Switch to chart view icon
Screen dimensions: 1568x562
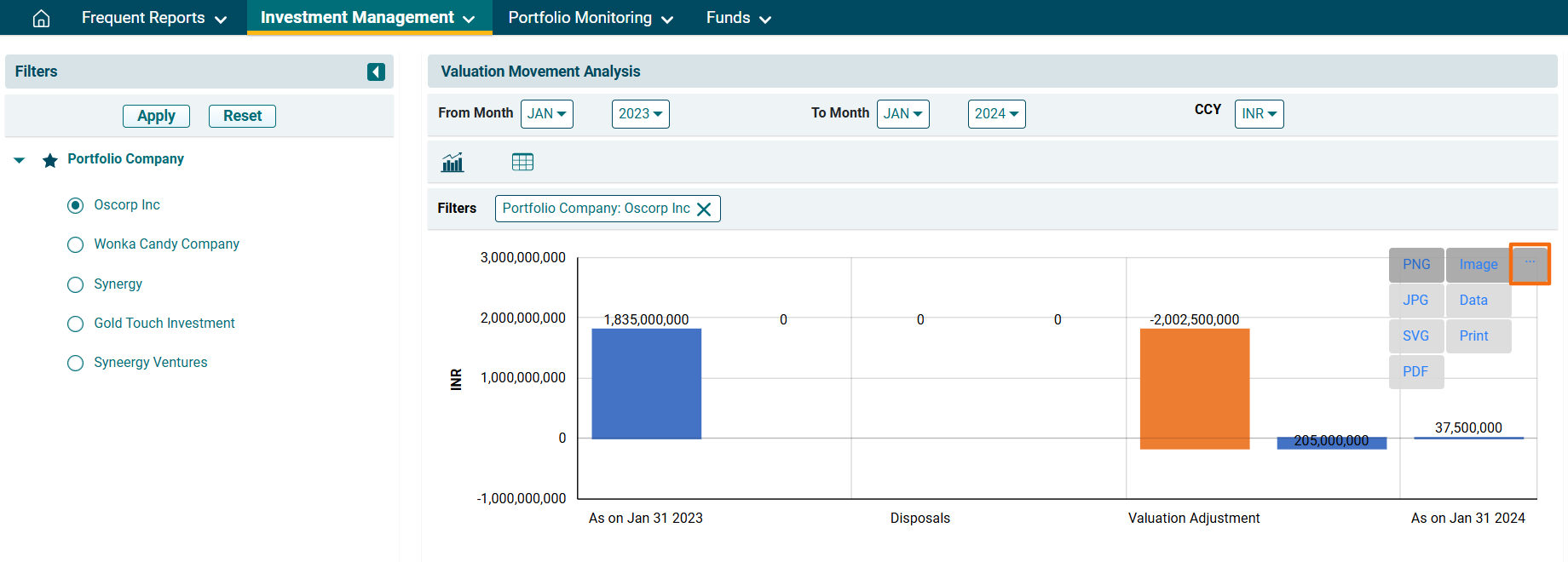[x=453, y=162]
